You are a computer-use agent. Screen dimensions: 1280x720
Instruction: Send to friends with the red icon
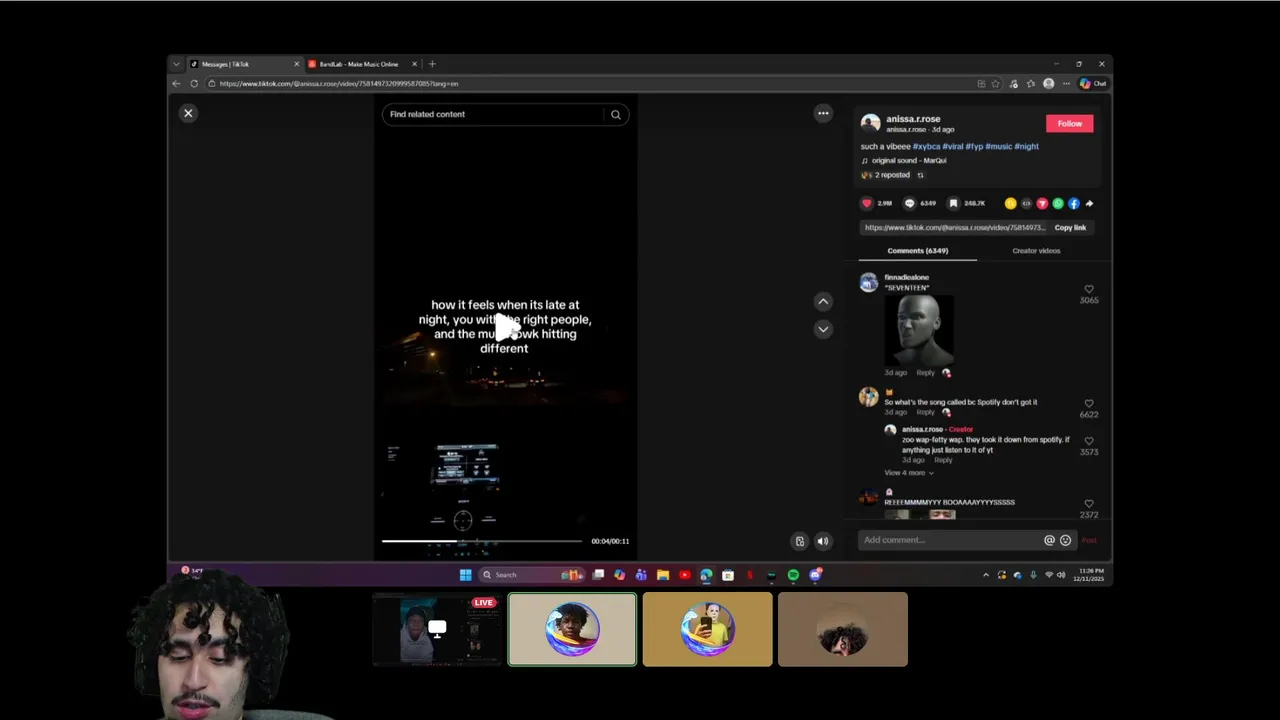coord(1042,203)
